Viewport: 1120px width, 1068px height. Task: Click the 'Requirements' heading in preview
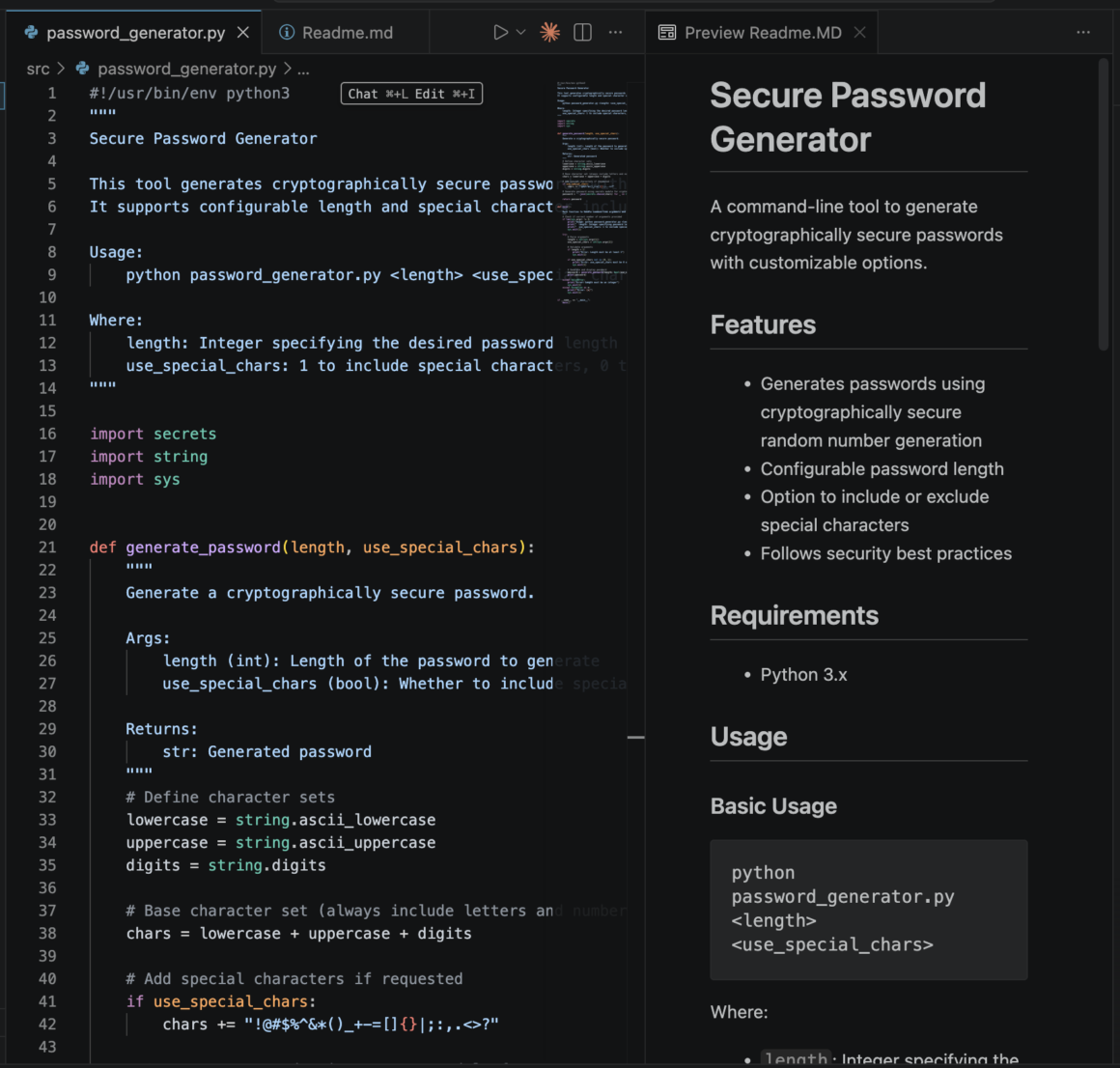coord(795,616)
